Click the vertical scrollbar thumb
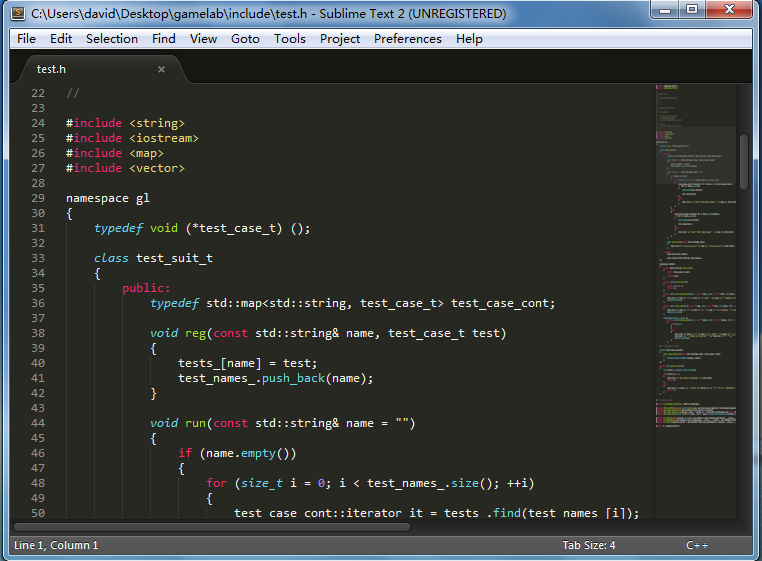 click(744, 160)
